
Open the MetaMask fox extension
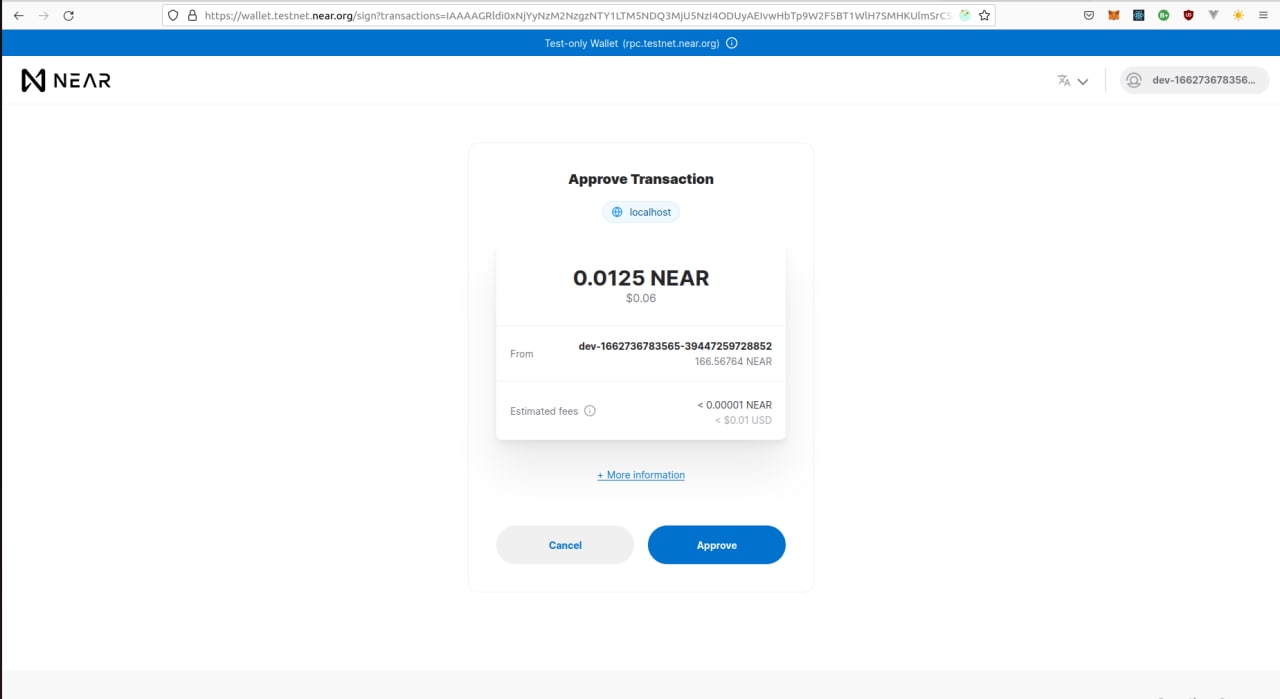click(x=1113, y=16)
